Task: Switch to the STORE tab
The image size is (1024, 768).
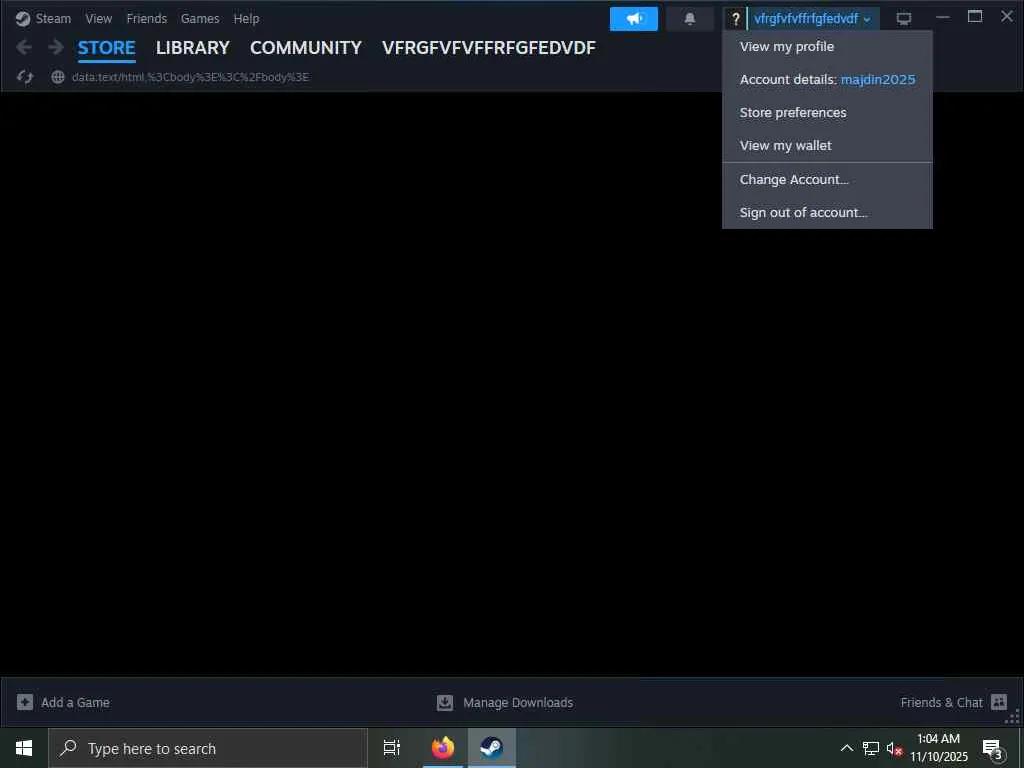Action: pos(106,48)
